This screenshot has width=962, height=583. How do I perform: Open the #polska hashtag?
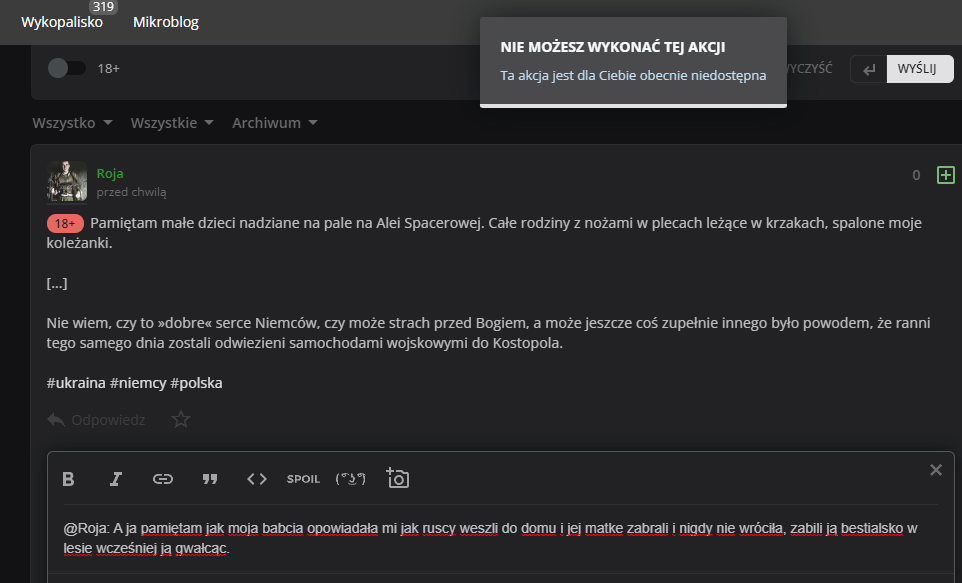(196, 383)
